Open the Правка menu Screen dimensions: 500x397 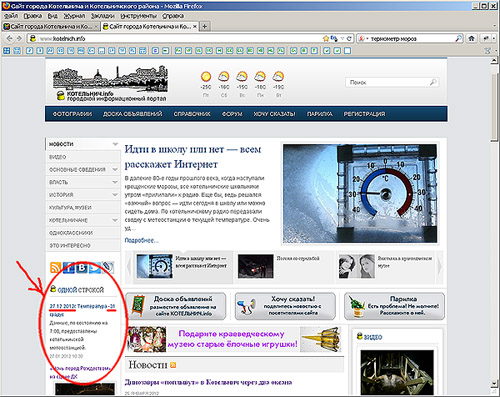pyautogui.click(x=33, y=16)
